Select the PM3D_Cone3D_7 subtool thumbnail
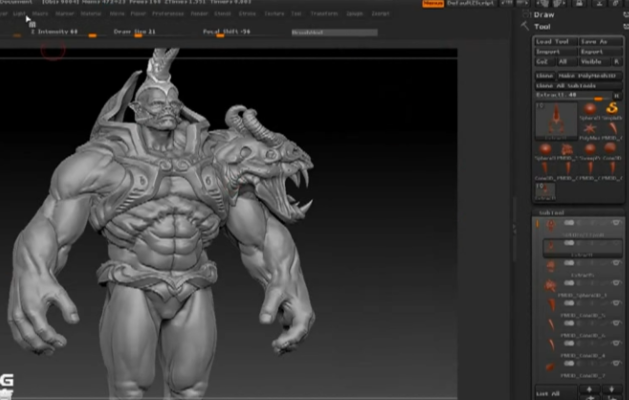The width and height of the screenshot is (629, 400). coord(550,365)
